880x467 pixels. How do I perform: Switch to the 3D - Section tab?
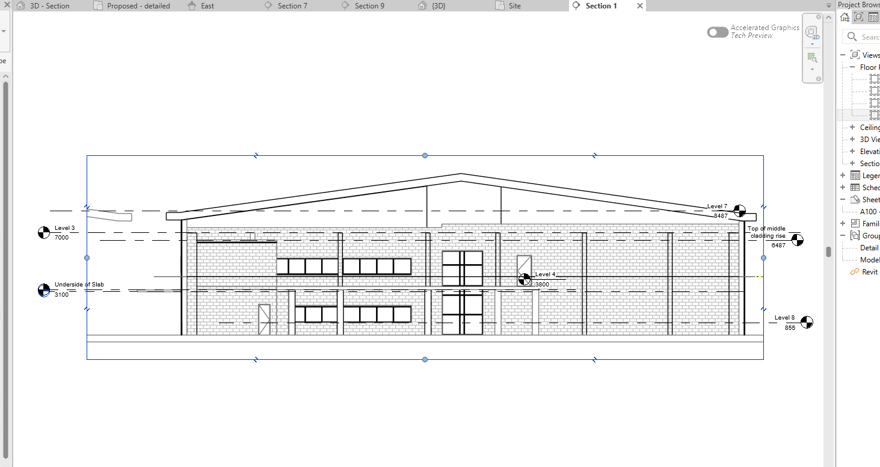pos(43,6)
